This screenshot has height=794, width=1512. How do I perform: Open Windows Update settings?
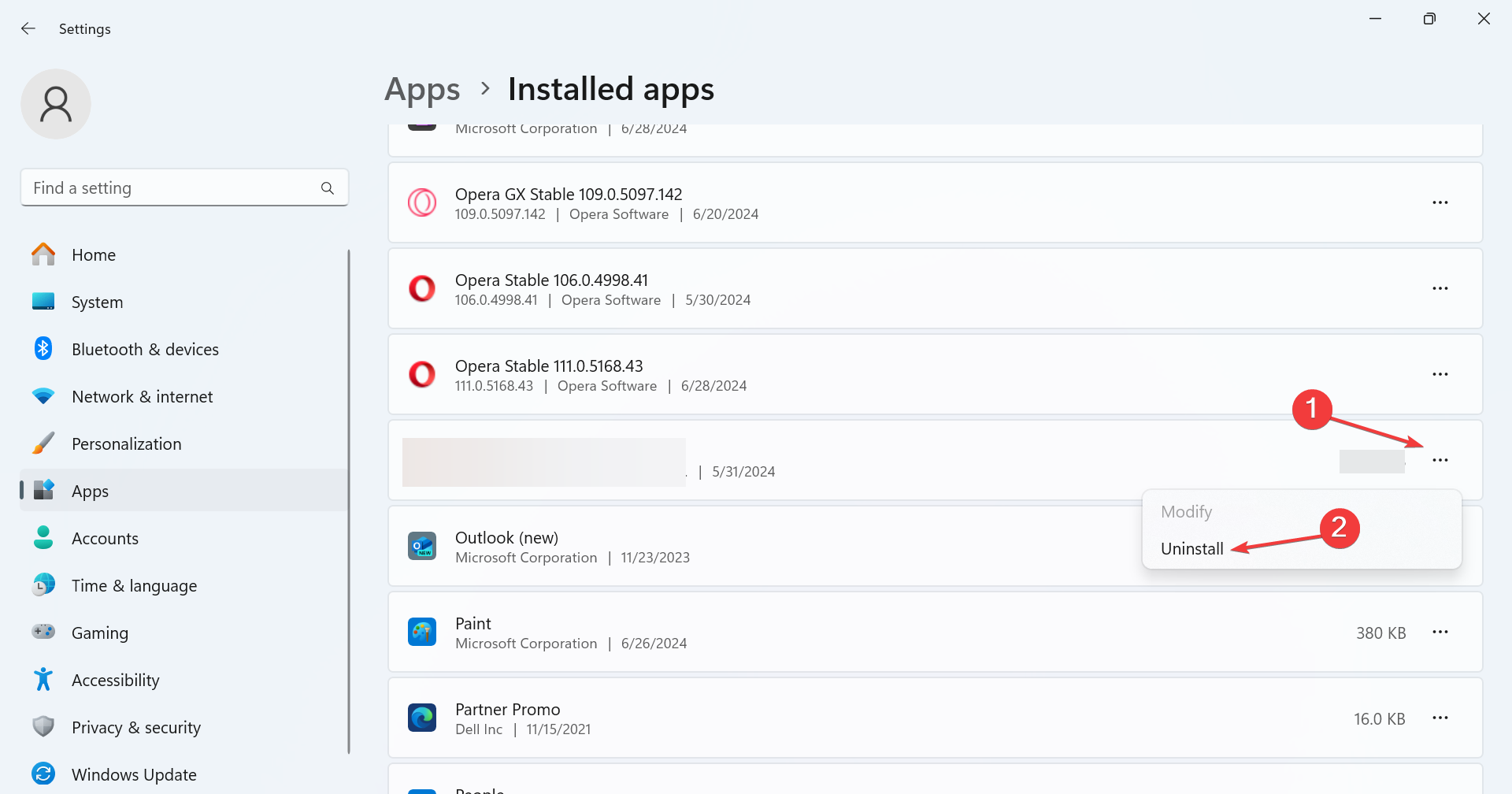[184, 774]
